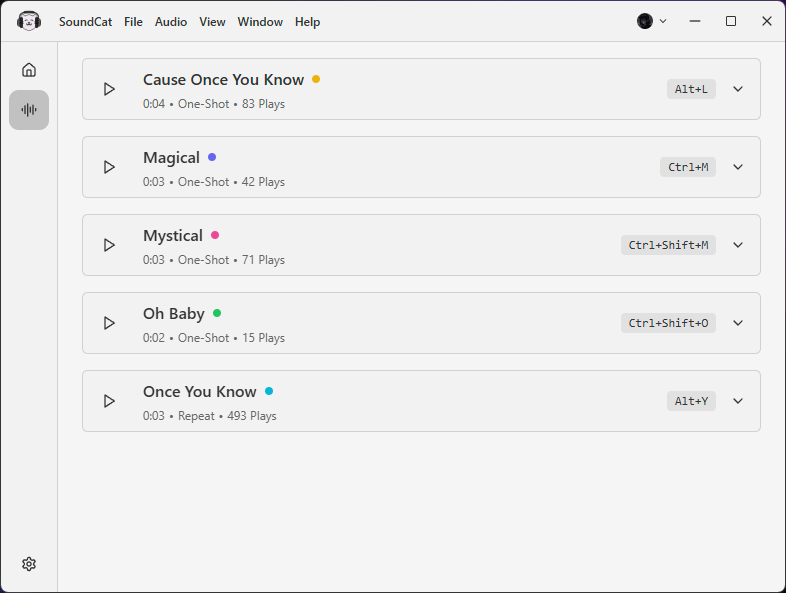Click the SoundCat cat logo
The width and height of the screenshot is (786, 593).
(x=29, y=22)
